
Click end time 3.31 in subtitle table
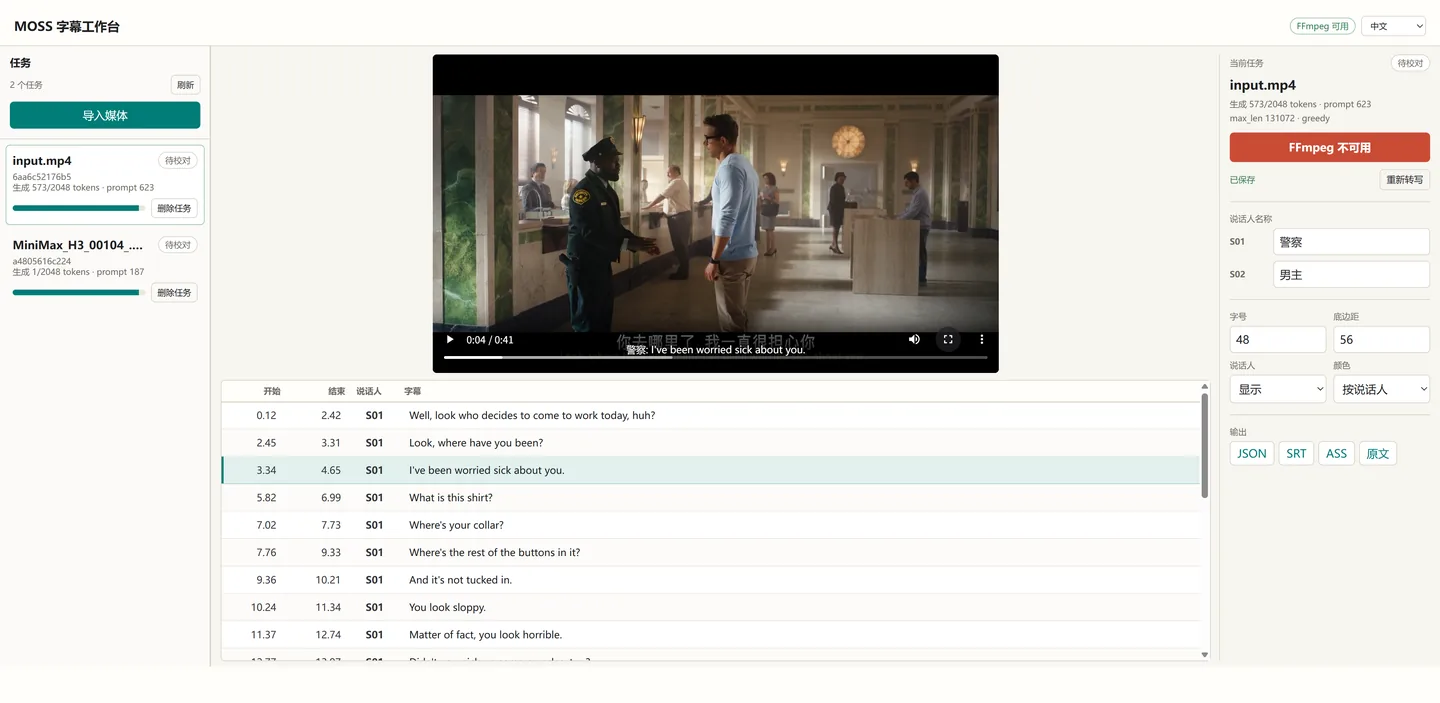[331, 442]
